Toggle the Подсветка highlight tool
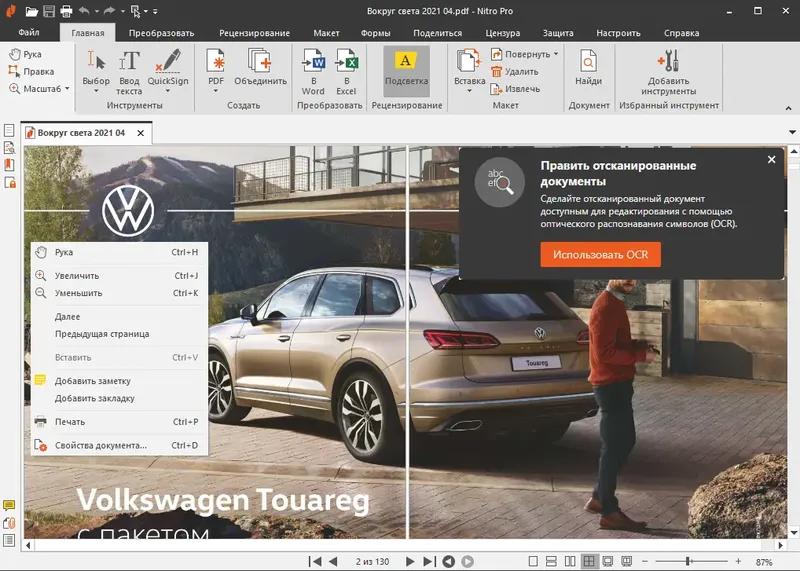Screen dimensions: 800x571 [407, 71]
